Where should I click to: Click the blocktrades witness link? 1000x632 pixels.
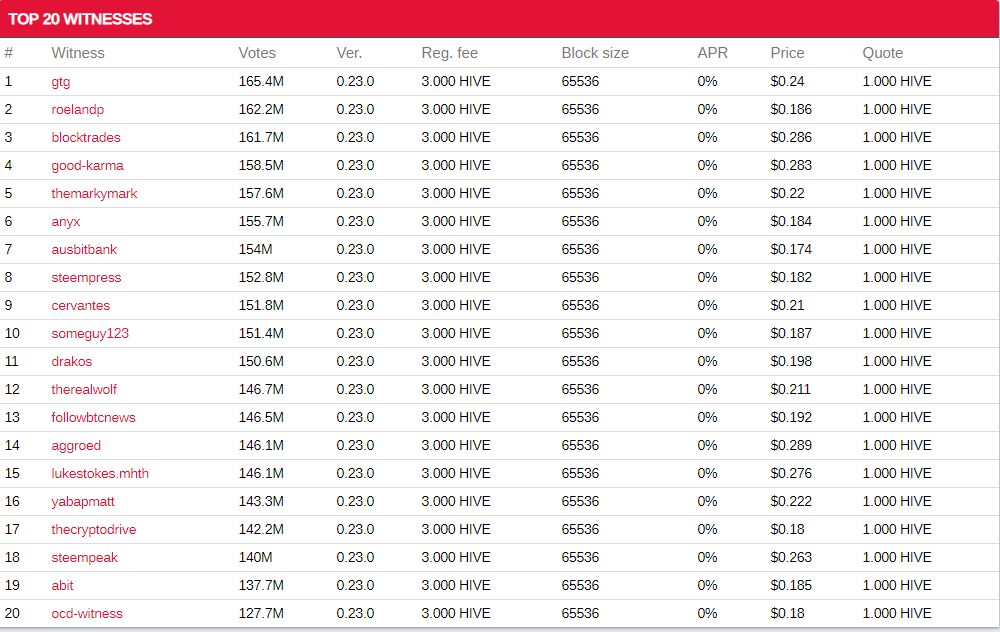(85, 138)
